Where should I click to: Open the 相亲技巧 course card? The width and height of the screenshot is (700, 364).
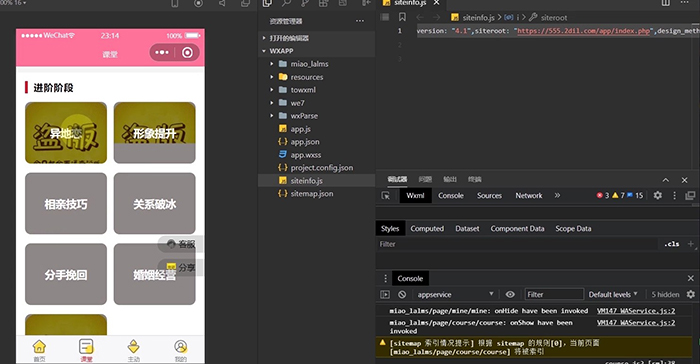click(x=66, y=204)
